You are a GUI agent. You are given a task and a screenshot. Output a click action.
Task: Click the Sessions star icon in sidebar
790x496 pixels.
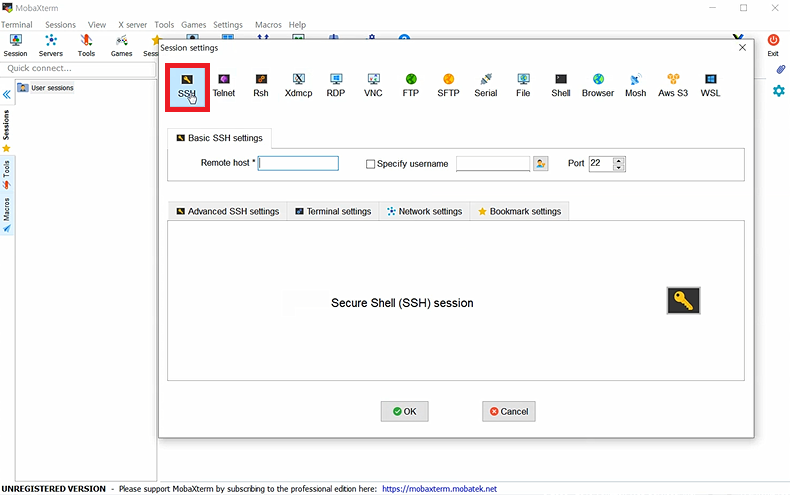6,149
